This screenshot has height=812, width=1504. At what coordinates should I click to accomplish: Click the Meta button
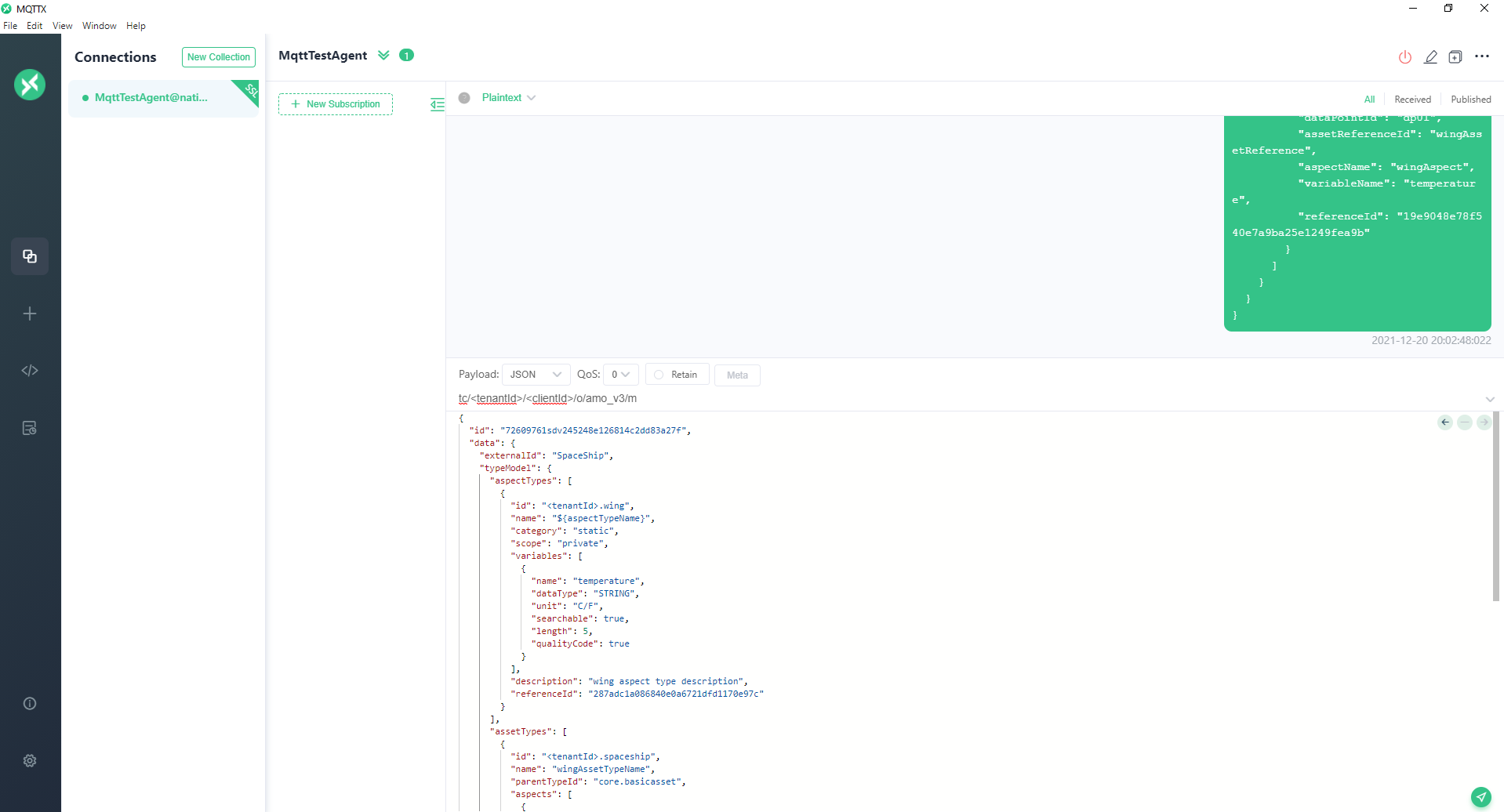click(x=737, y=375)
